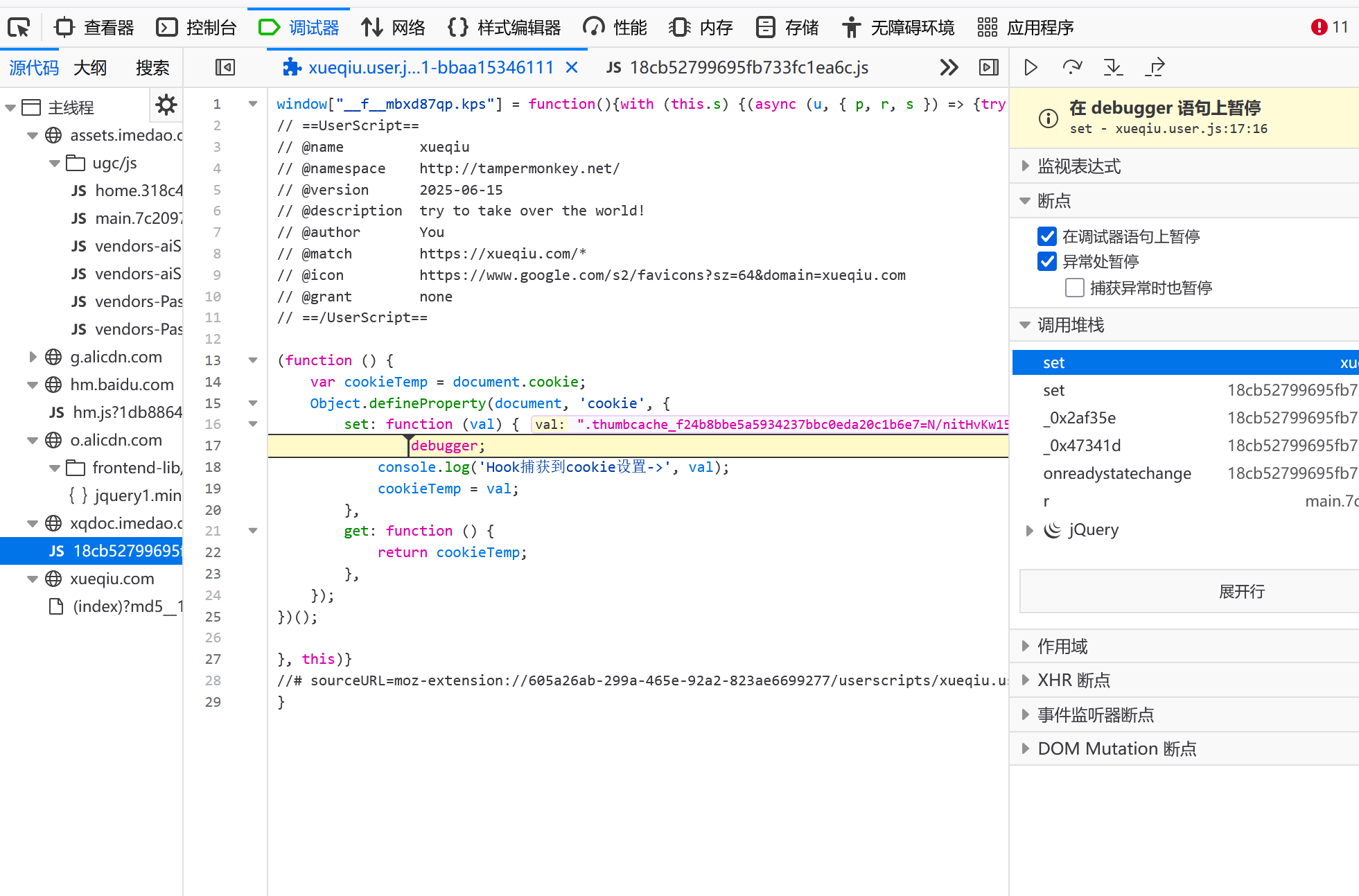Screen dimensions: 1359x896
Task: Click the expand rows button
Action: point(1240,592)
